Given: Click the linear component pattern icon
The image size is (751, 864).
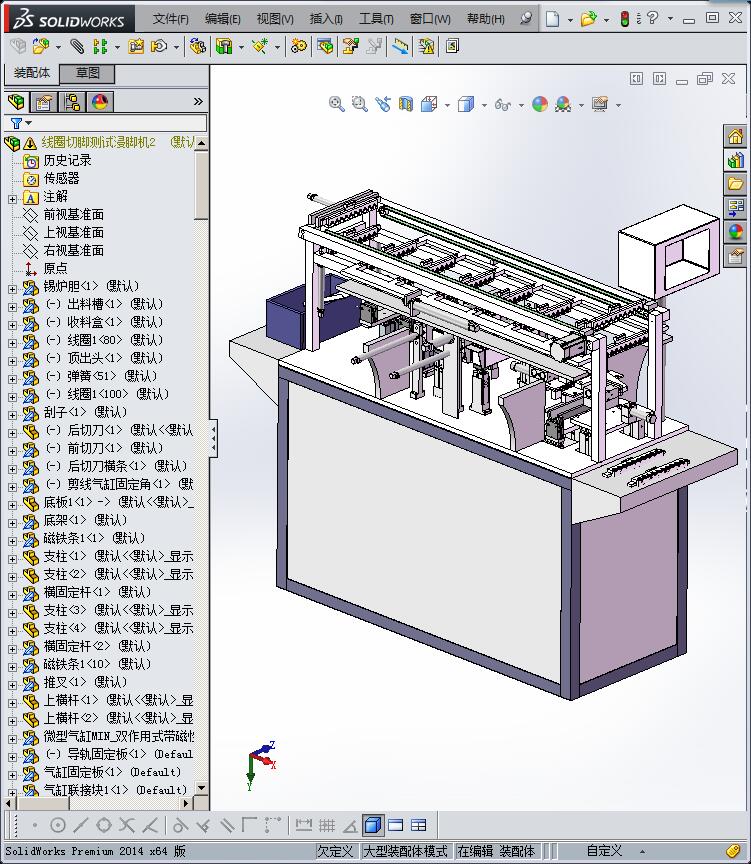Looking at the screenshot, I should 100,47.
